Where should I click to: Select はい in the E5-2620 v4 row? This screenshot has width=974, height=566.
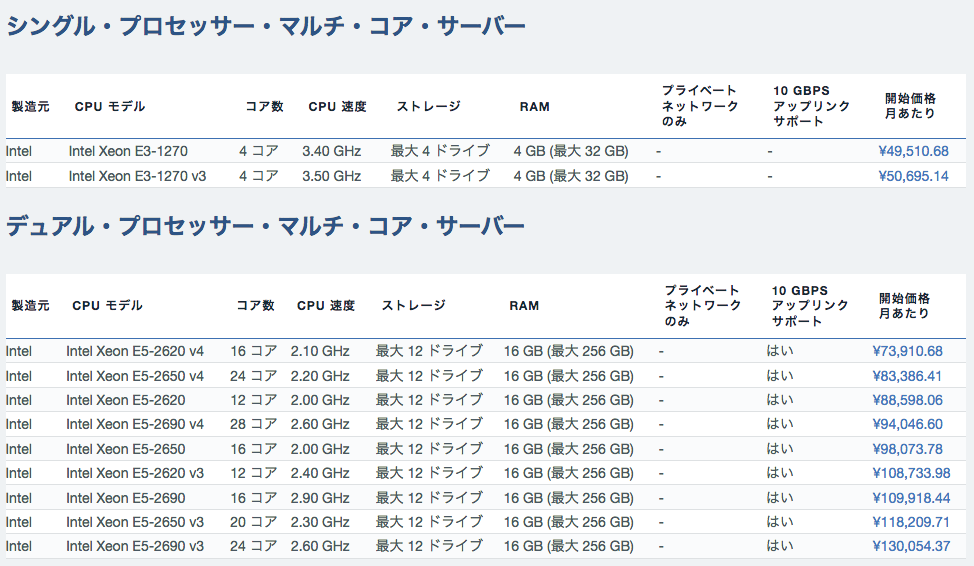780,351
